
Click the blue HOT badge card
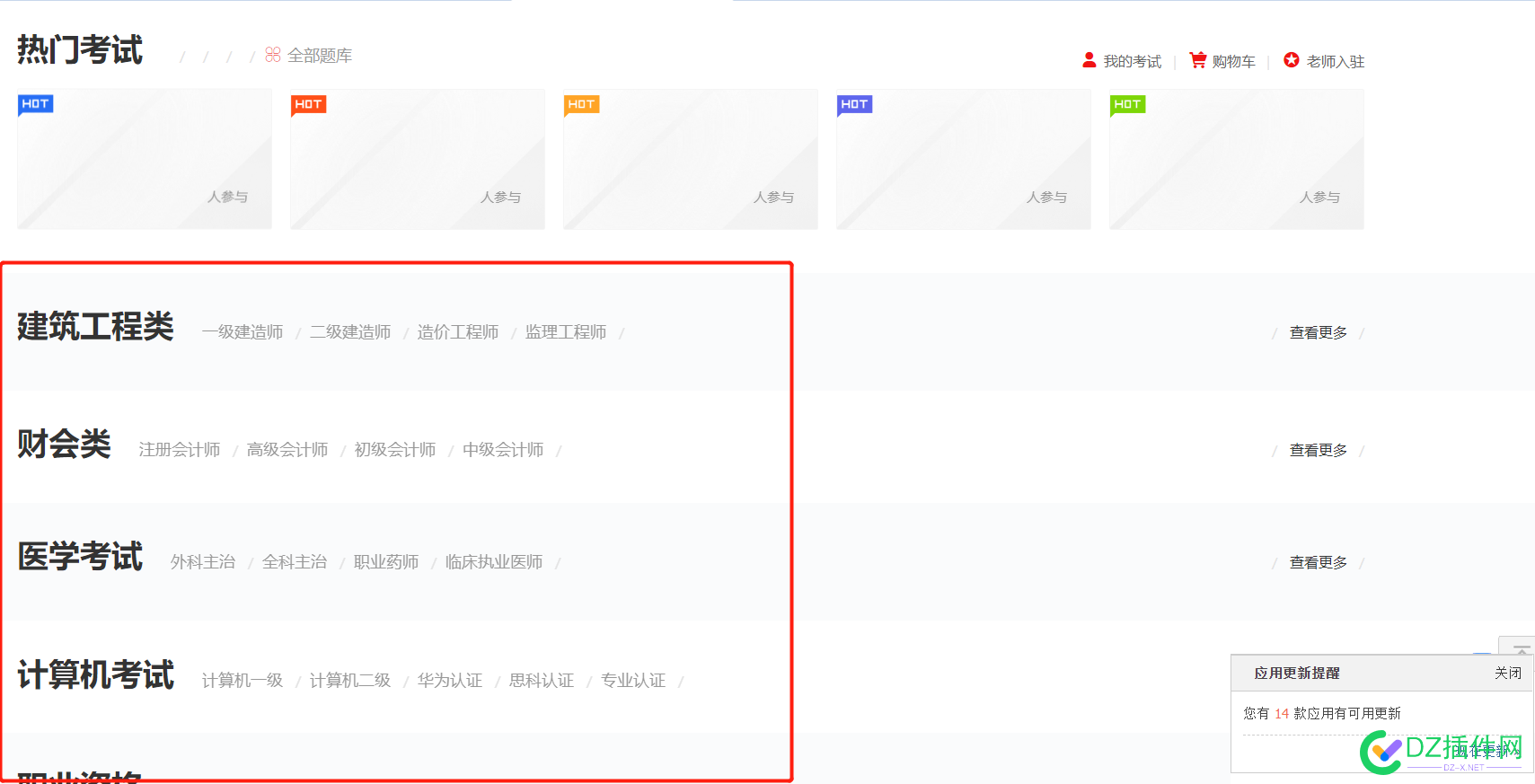point(145,159)
